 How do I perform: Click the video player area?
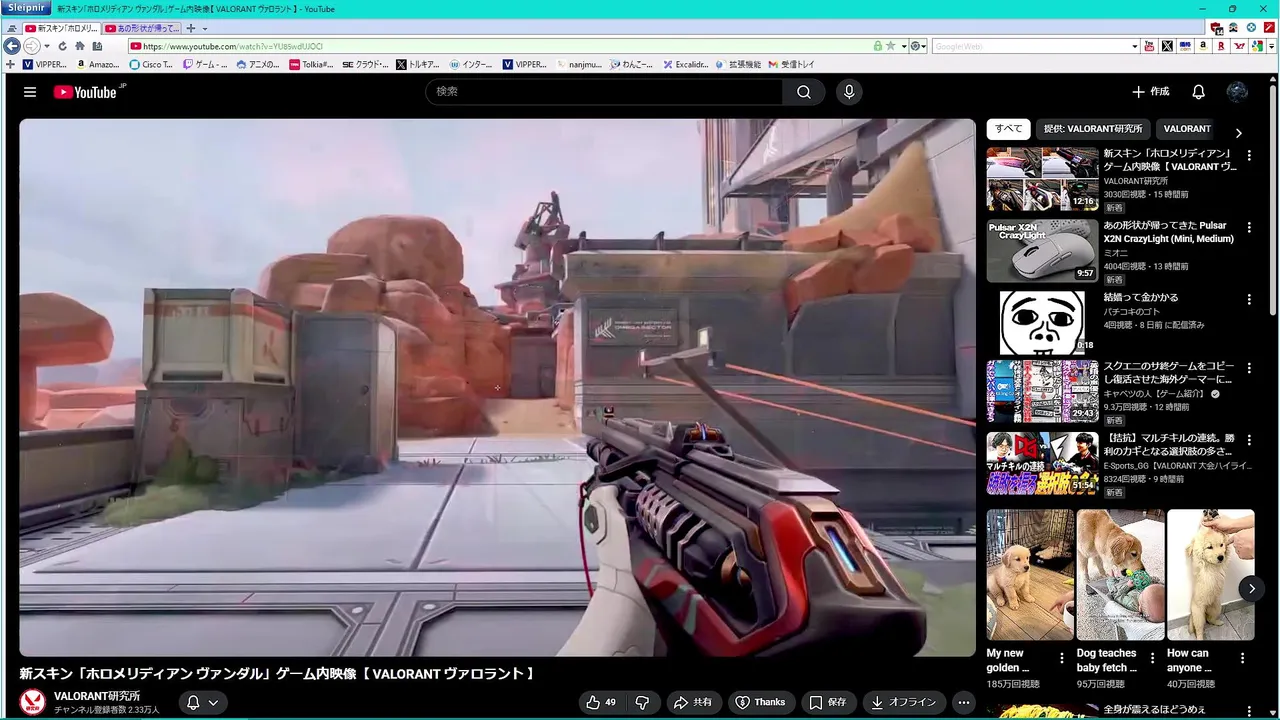[497, 388]
